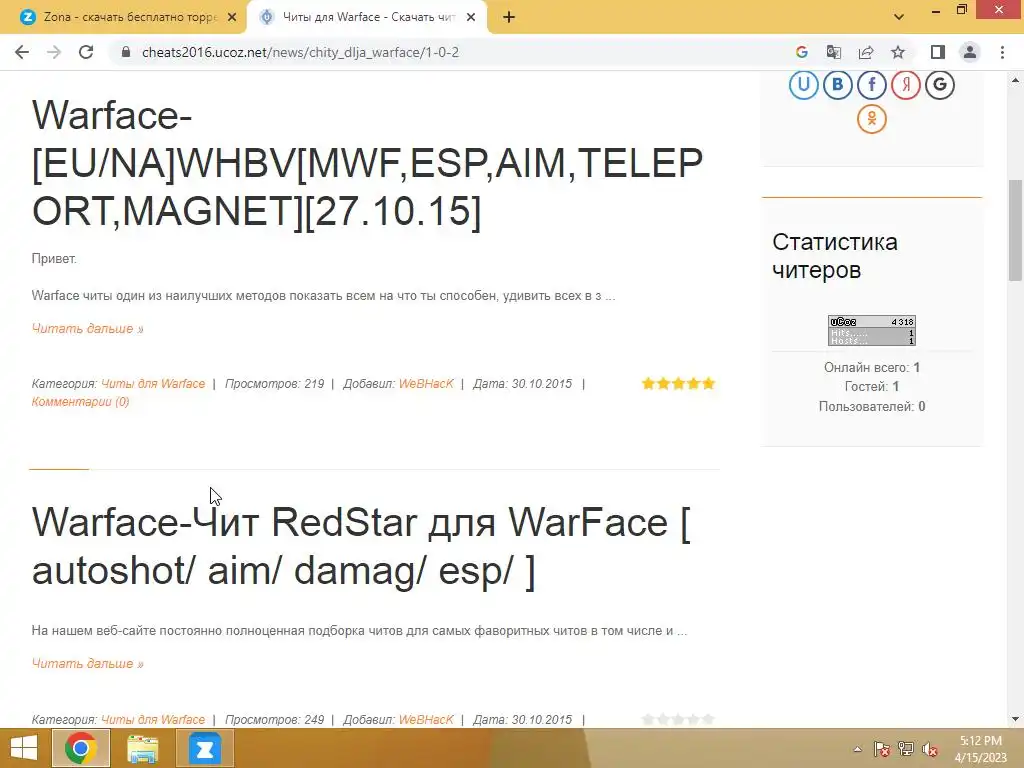Open Комментарии (0) link
The width and height of the screenshot is (1024, 768).
click(x=80, y=402)
